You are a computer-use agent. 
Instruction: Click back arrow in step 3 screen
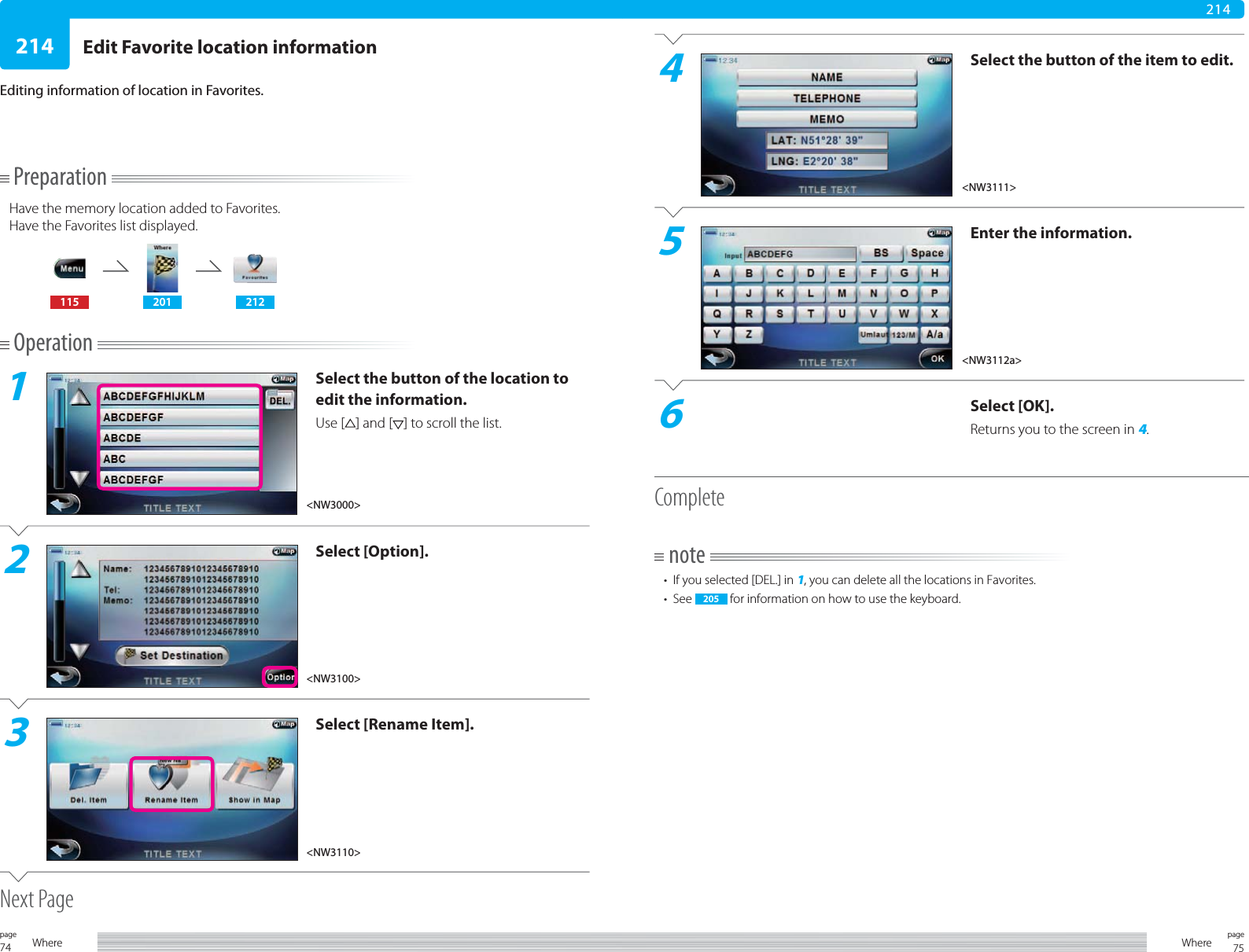coord(64,849)
